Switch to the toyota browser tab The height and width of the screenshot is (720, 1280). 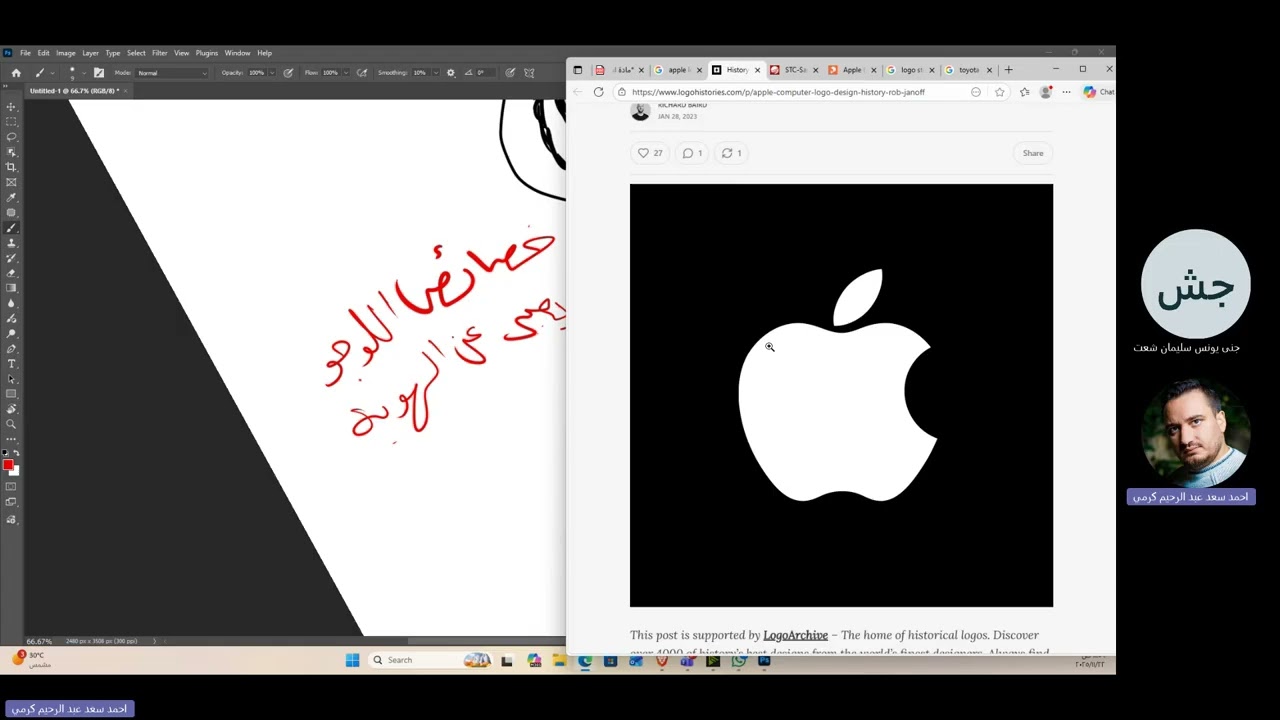pos(968,70)
